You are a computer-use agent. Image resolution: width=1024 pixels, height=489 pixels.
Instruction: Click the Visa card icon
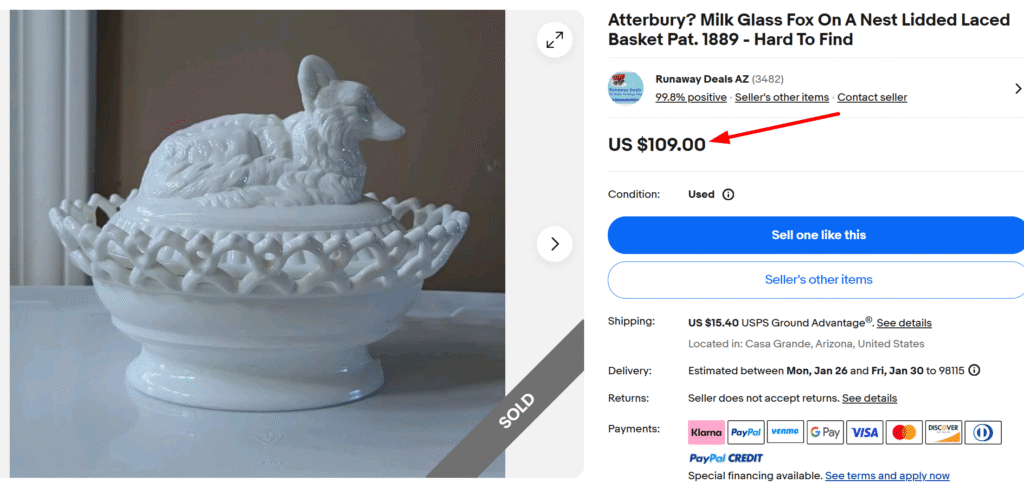[x=865, y=432]
